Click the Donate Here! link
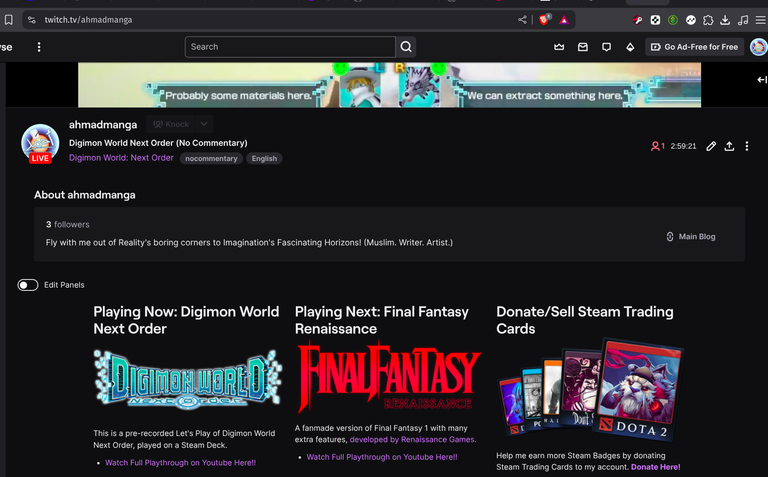The width and height of the screenshot is (768, 477). pyautogui.click(x=655, y=467)
